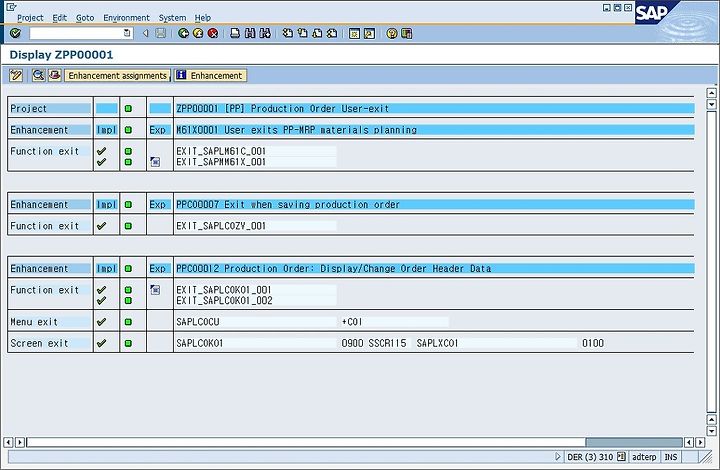Toggle the INS insert mode indicator
Screen dimensions: 720x470
670,457
